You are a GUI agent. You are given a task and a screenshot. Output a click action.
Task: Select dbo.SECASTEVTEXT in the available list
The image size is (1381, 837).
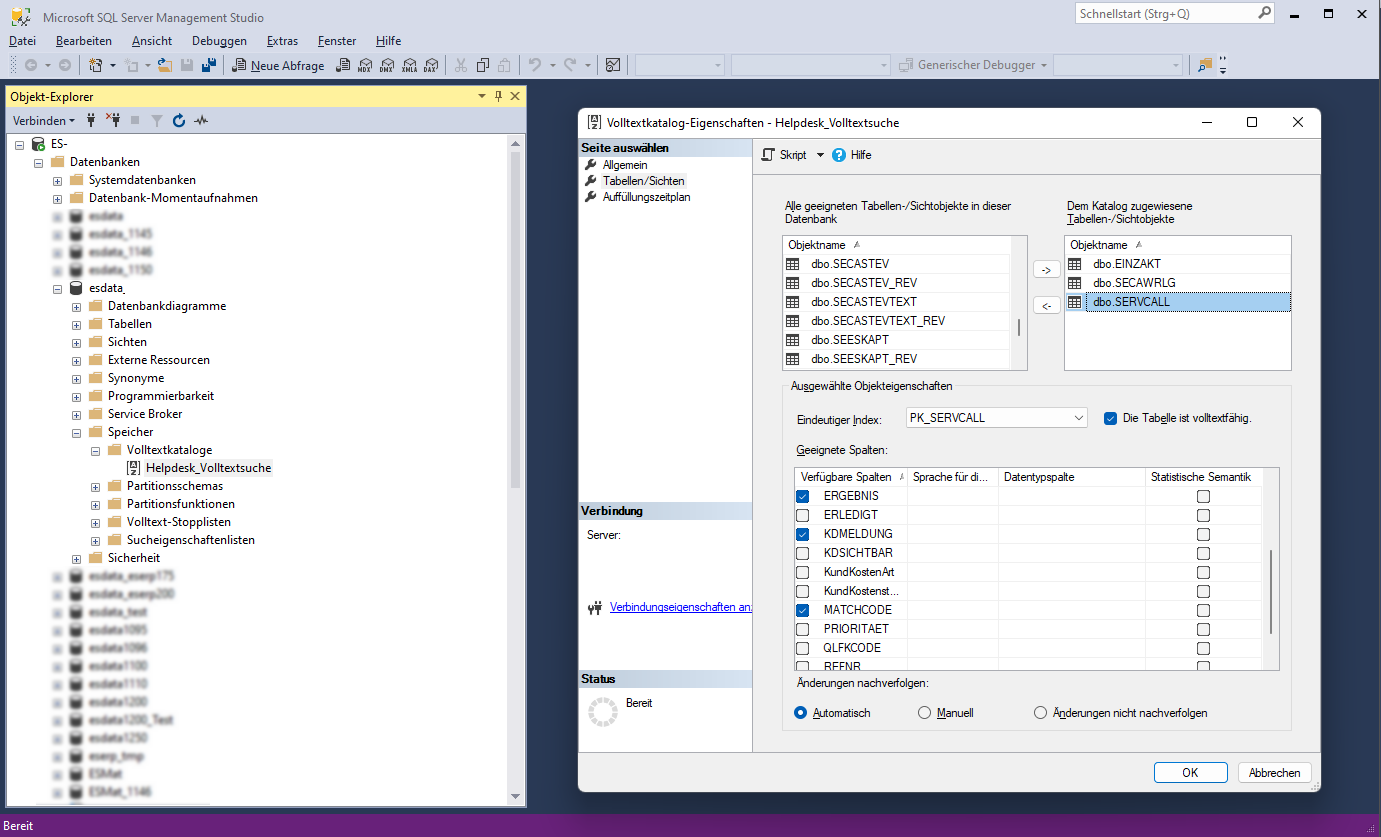point(864,302)
